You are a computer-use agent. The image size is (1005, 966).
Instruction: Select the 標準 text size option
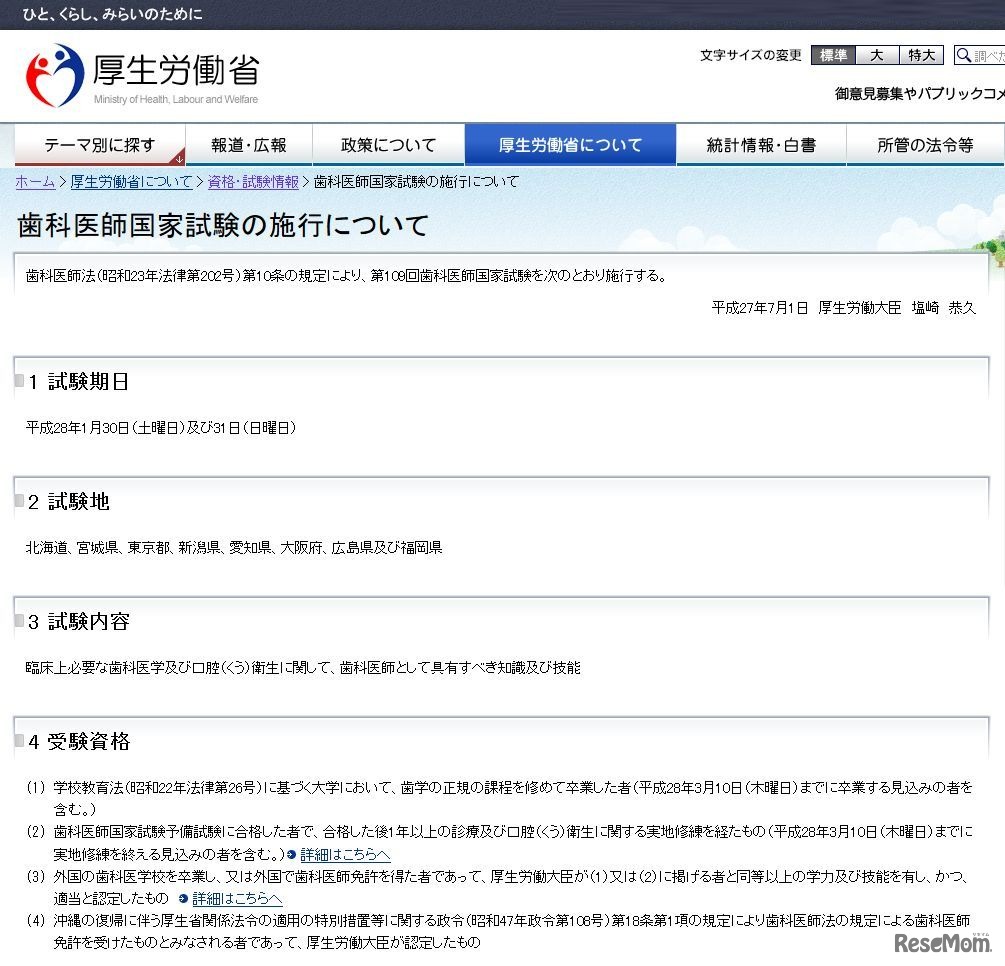pos(831,55)
